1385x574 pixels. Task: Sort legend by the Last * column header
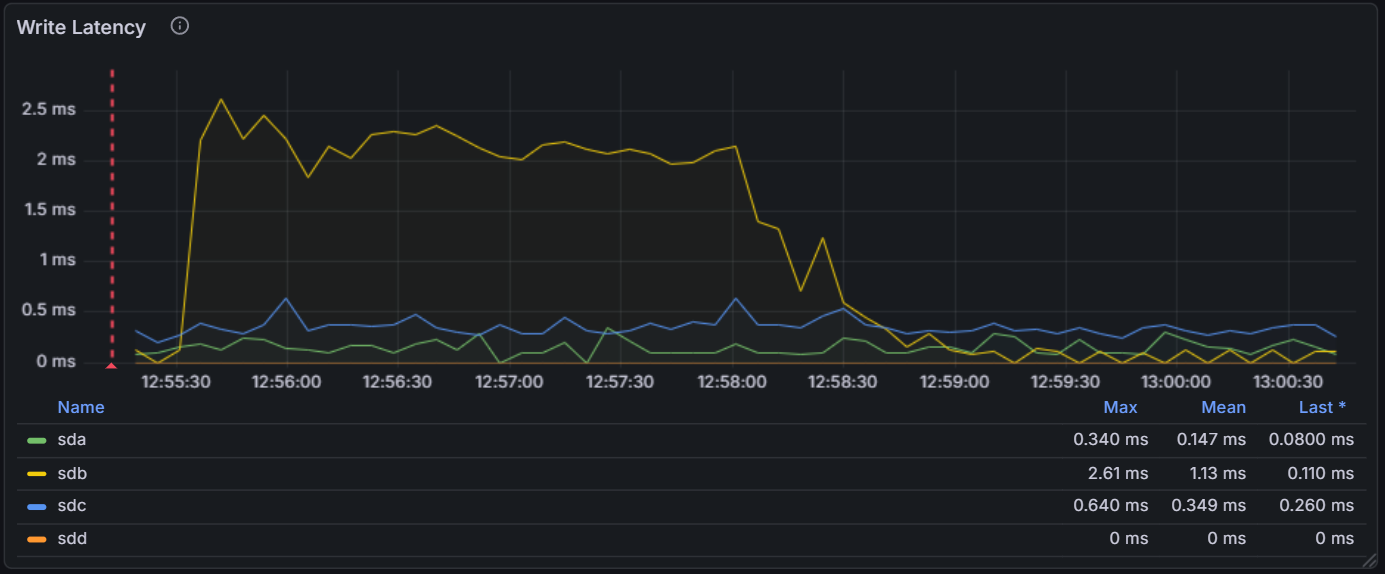pos(1322,407)
